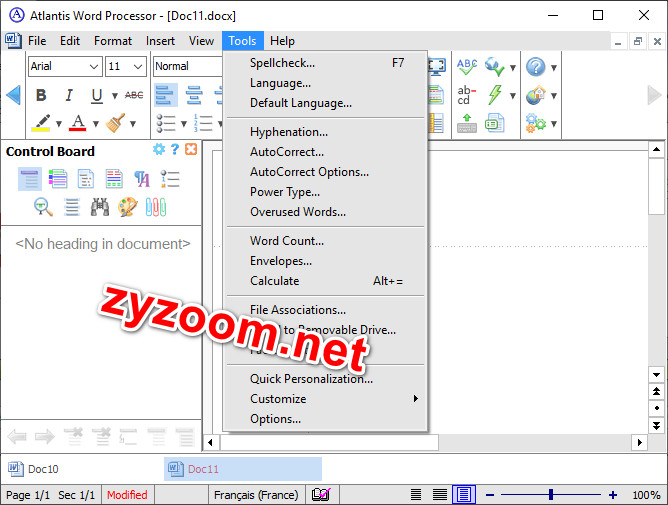Expand bullets list dropdown arrow
The height and width of the screenshot is (505, 668).
[x=184, y=124]
